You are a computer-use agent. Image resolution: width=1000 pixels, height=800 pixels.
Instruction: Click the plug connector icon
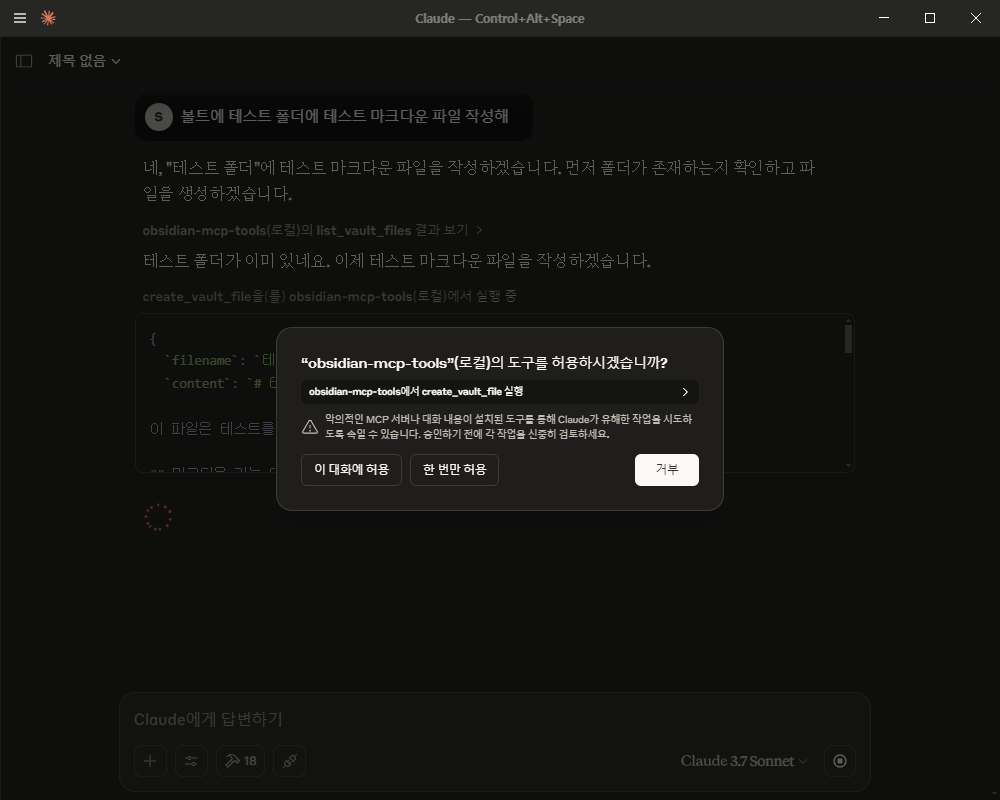290,761
